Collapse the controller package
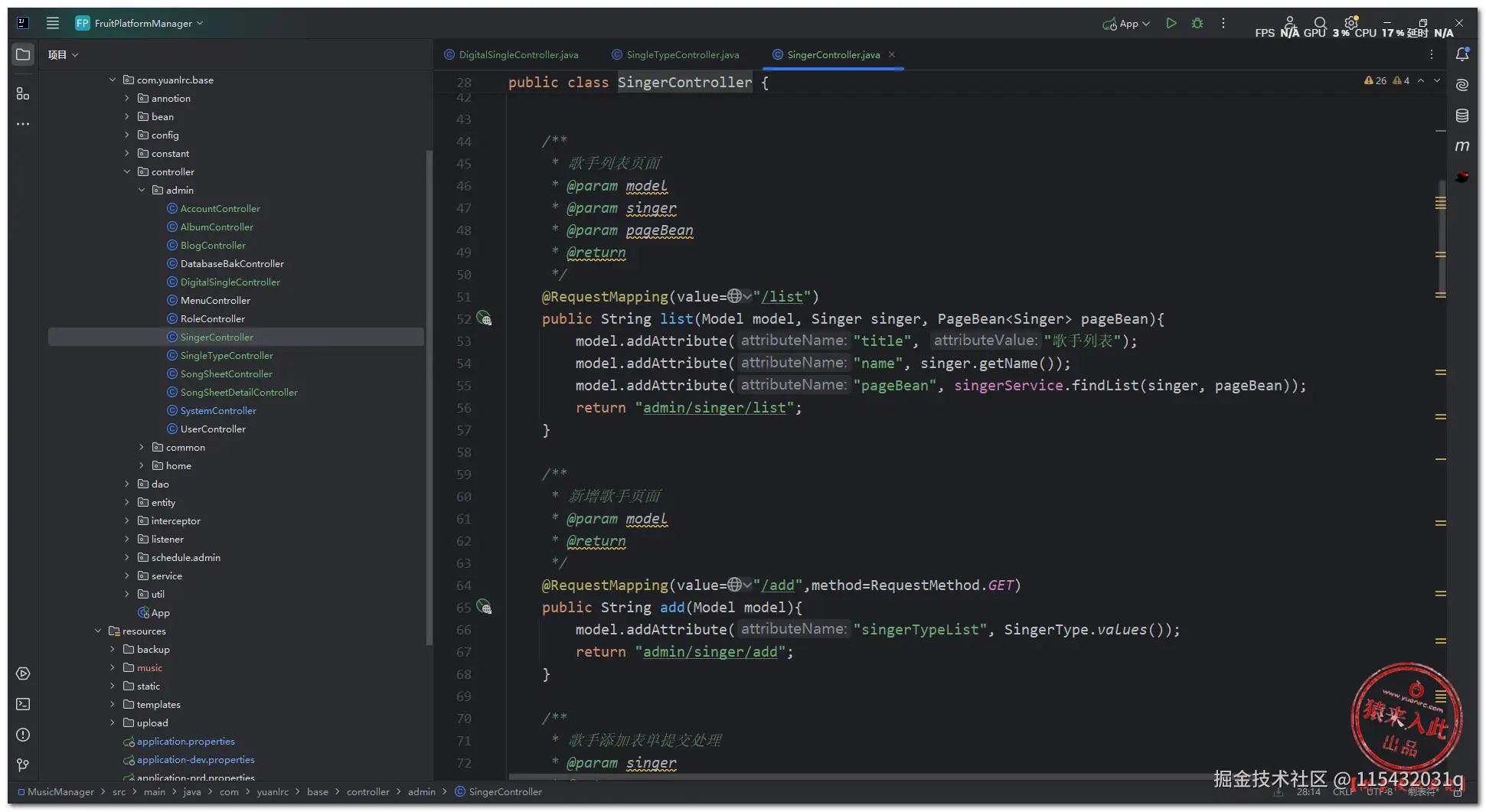1486x812 pixels. [127, 171]
